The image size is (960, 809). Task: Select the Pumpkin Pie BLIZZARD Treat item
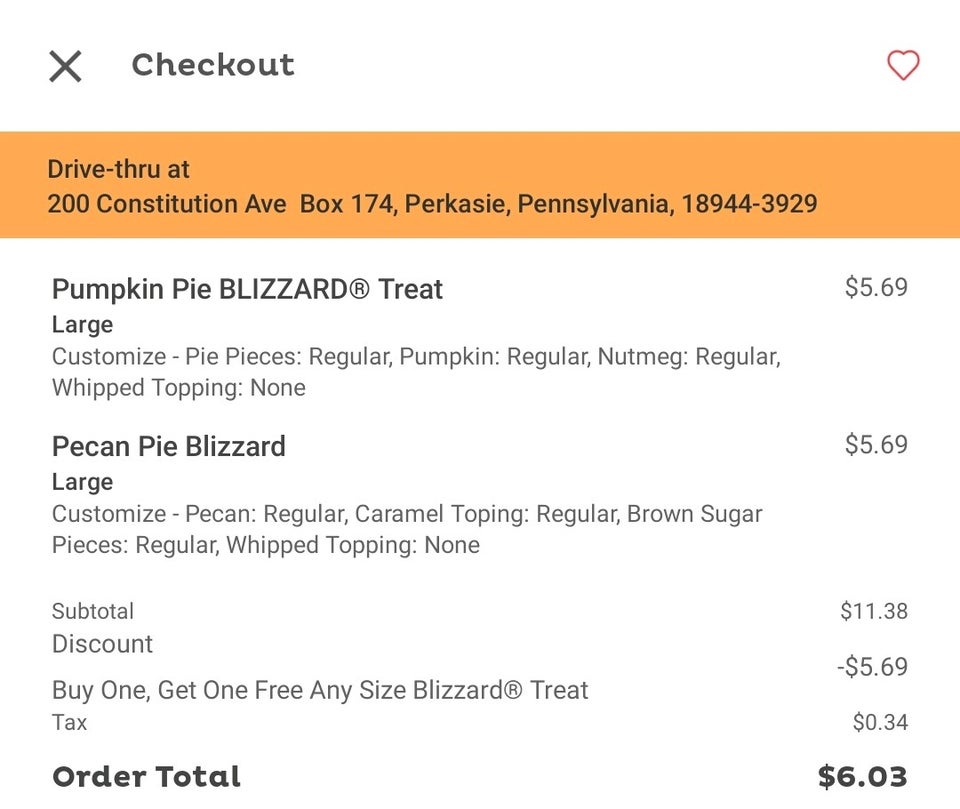[x=247, y=290]
